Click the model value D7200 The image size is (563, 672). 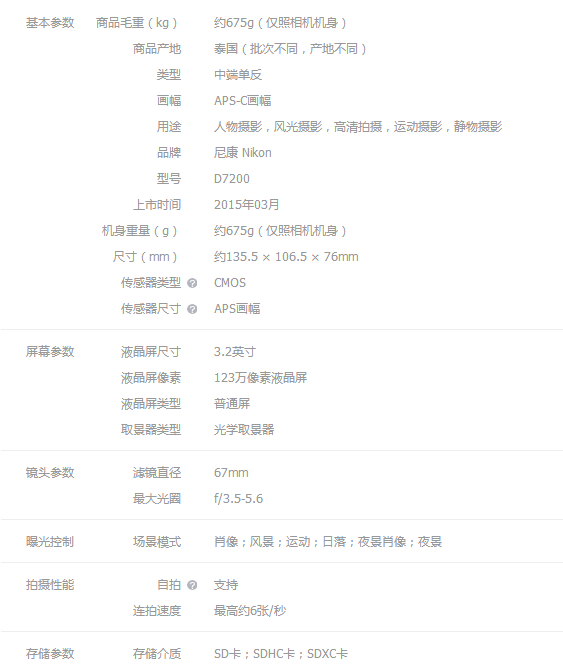[232, 179]
